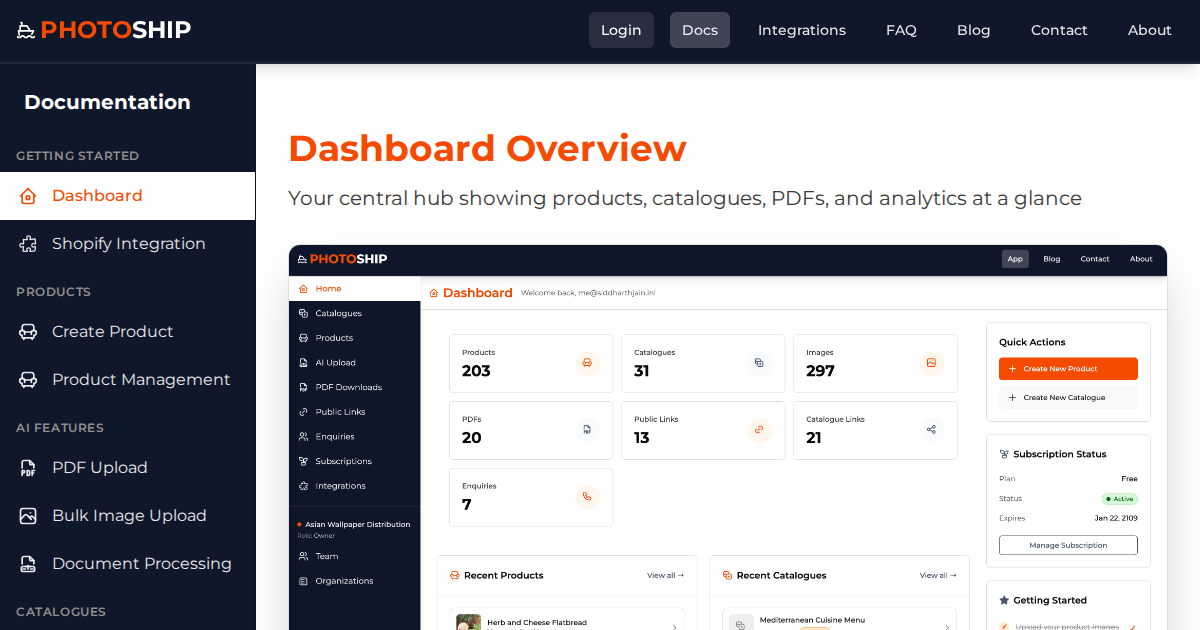
Task: Toggle the Active status badge
Action: pyautogui.click(x=1120, y=498)
